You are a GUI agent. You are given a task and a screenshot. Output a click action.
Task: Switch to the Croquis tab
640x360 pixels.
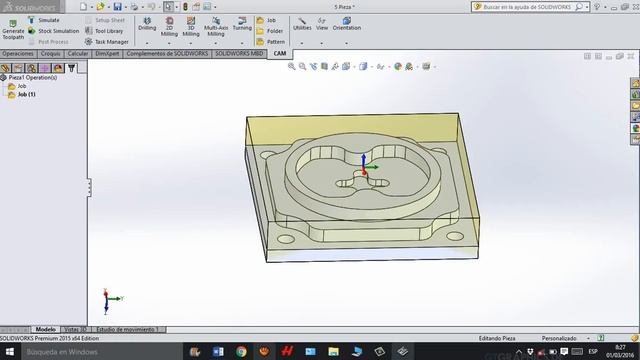tap(51, 53)
